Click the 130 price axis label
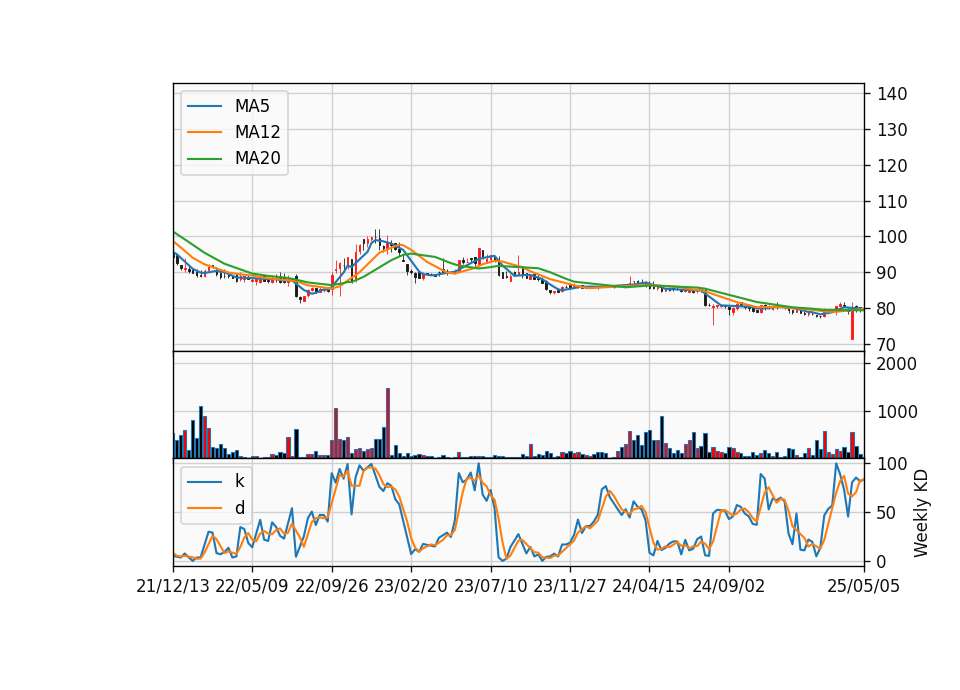The width and height of the screenshot is (960, 690). pyautogui.click(x=892, y=130)
